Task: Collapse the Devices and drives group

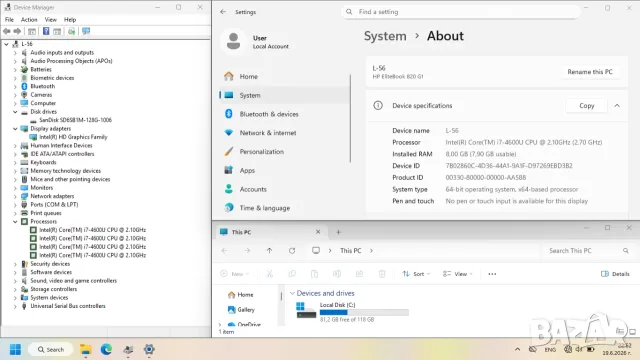Action: (x=292, y=293)
